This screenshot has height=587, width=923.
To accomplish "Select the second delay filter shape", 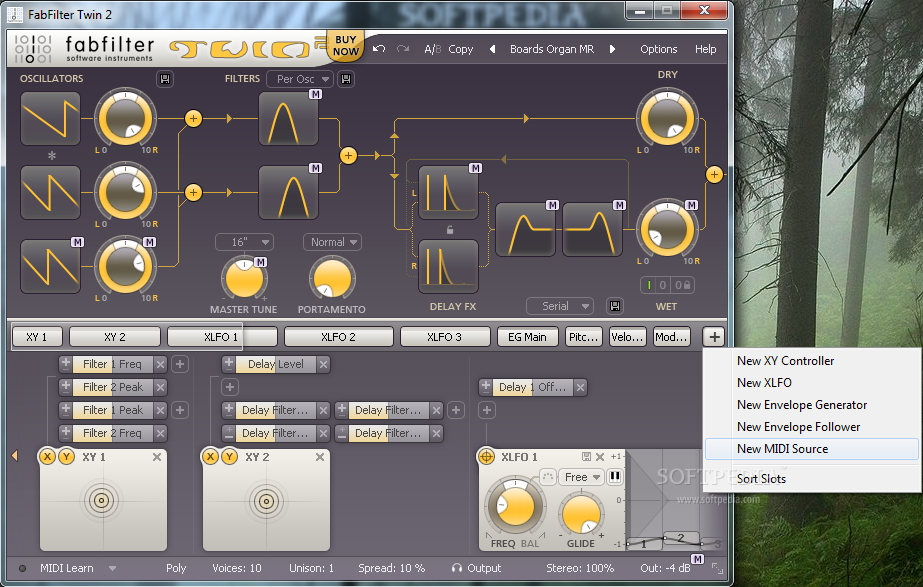I will click(x=592, y=230).
